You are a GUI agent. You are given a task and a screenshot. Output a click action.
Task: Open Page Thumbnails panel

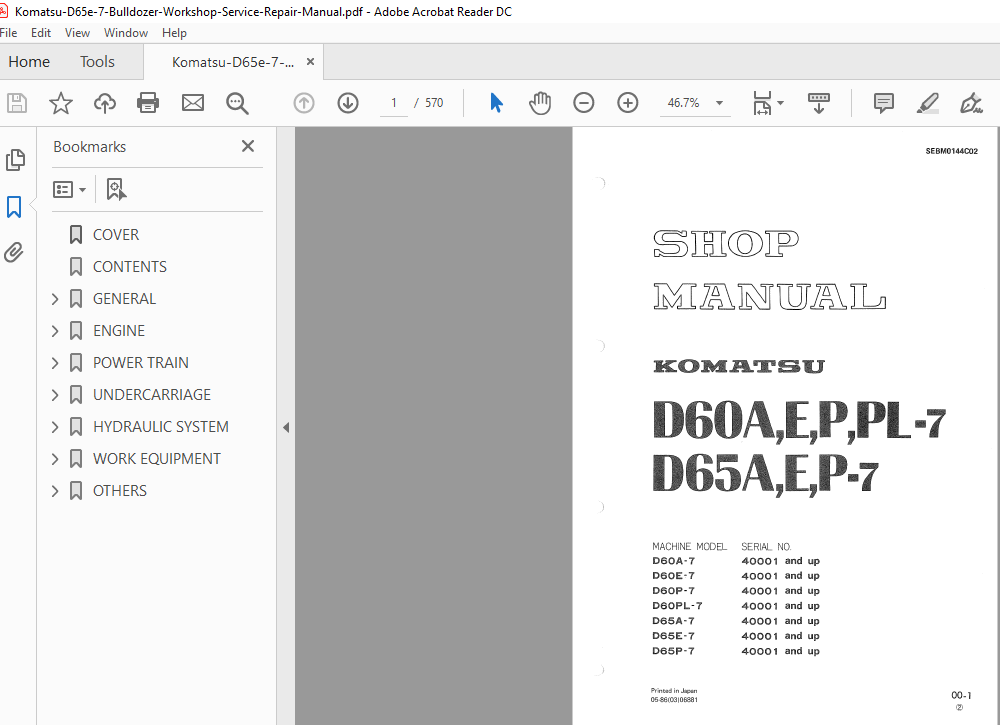tap(15, 160)
